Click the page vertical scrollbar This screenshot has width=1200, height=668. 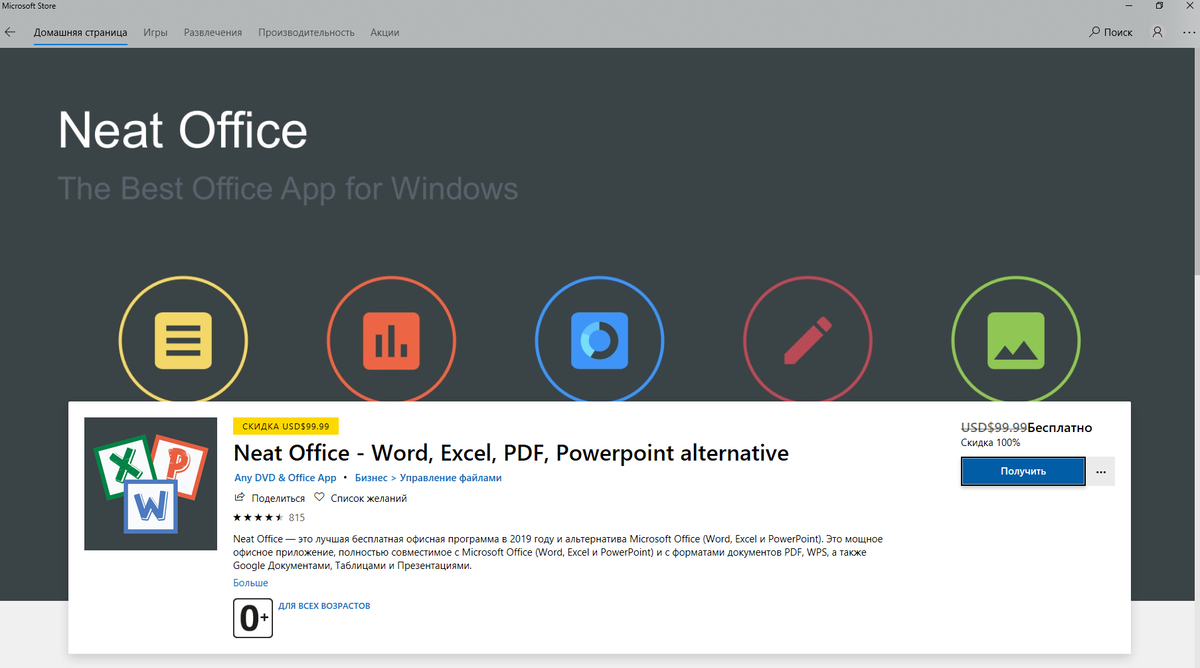coord(1195,160)
